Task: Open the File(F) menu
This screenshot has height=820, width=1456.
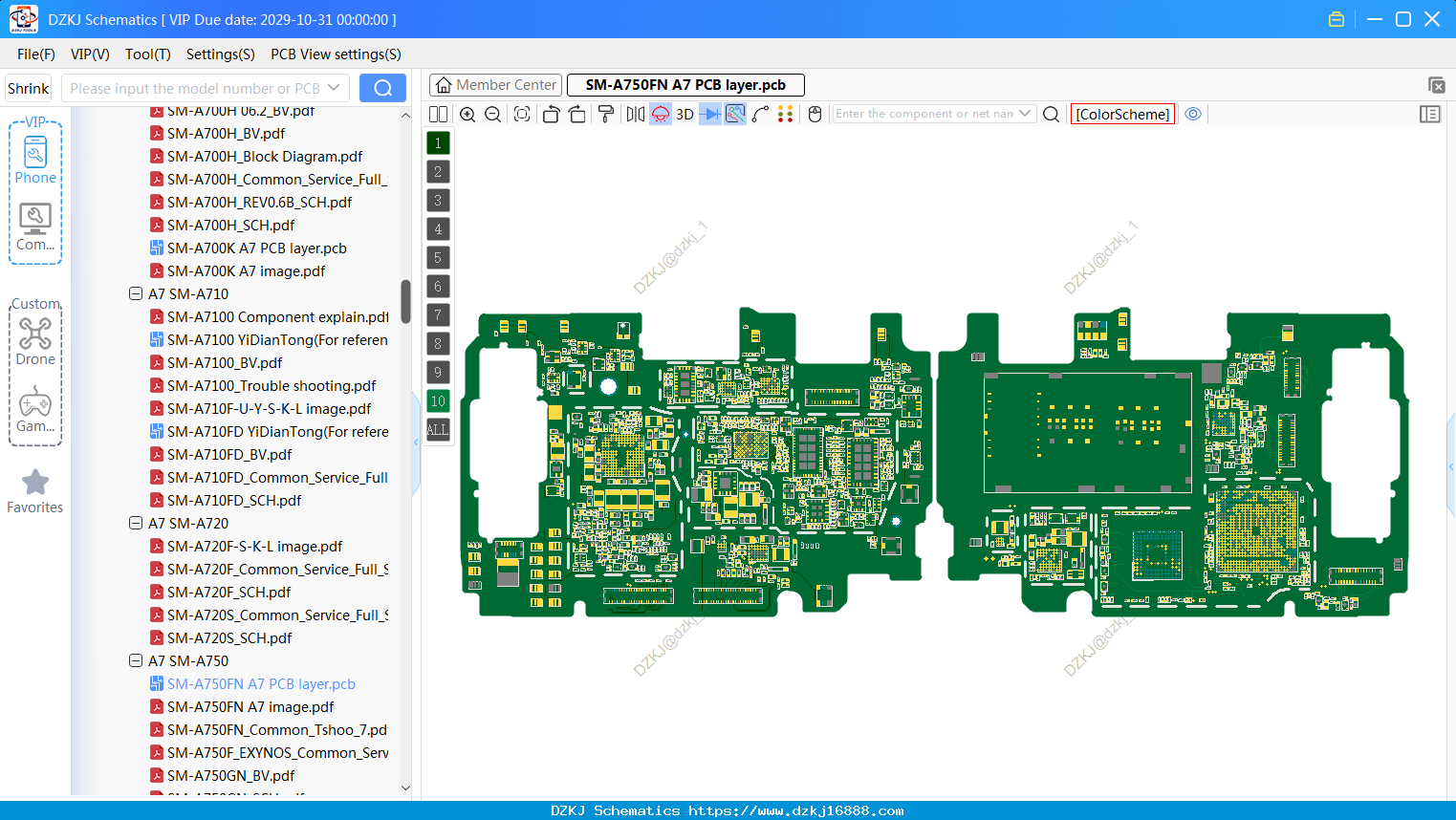Action: pos(36,54)
